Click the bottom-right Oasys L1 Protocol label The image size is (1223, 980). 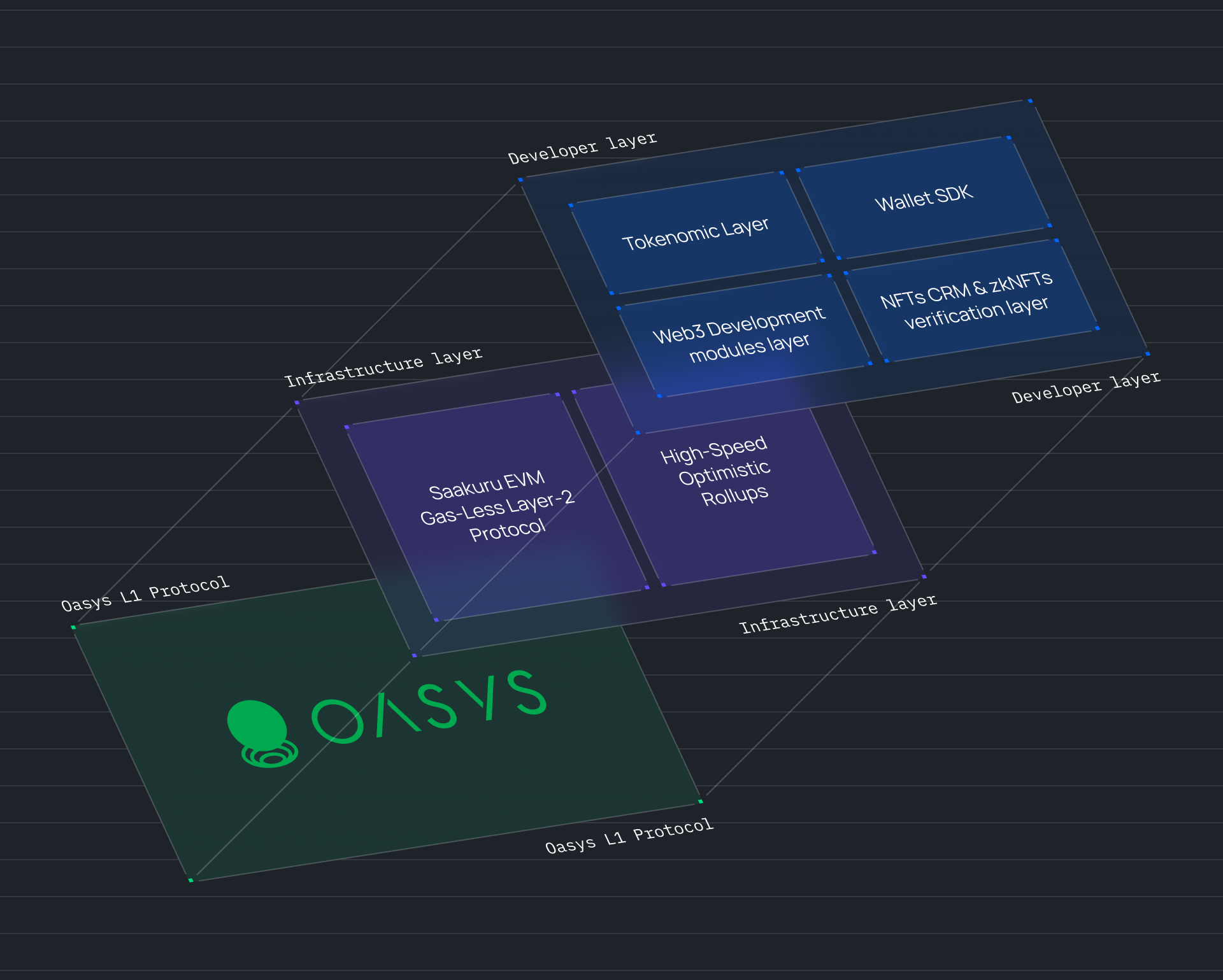point(629,836)
